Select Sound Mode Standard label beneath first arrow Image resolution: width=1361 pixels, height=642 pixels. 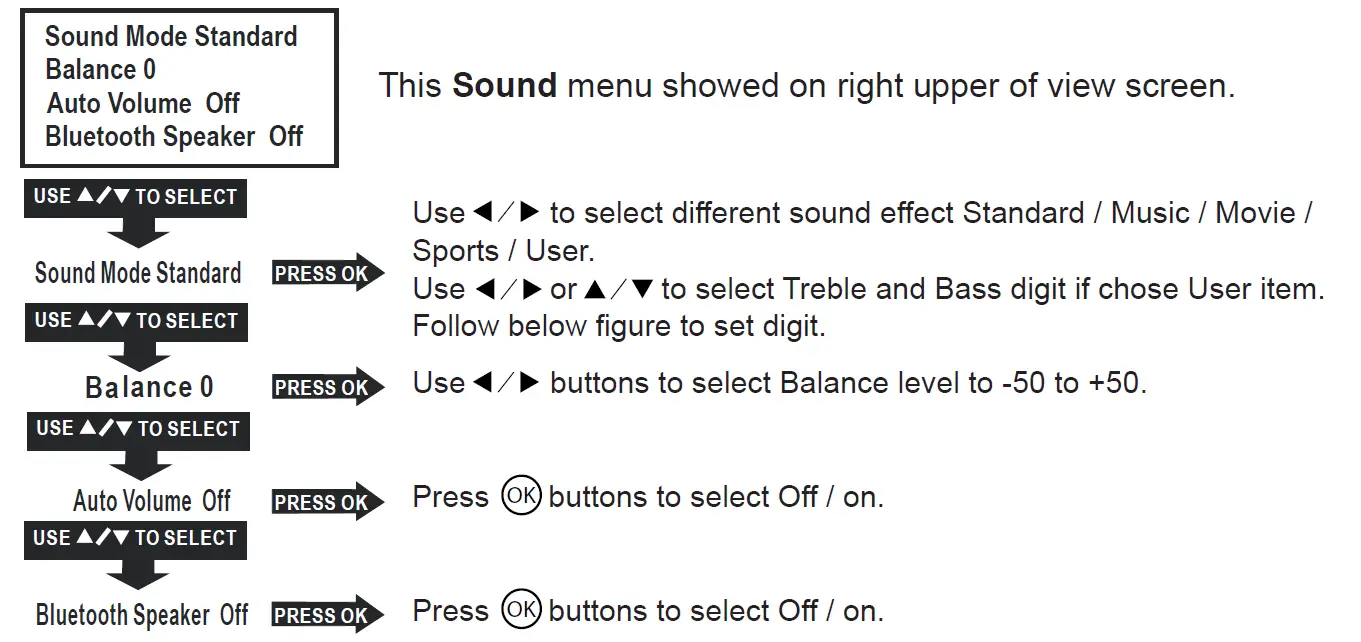(138, 273)
